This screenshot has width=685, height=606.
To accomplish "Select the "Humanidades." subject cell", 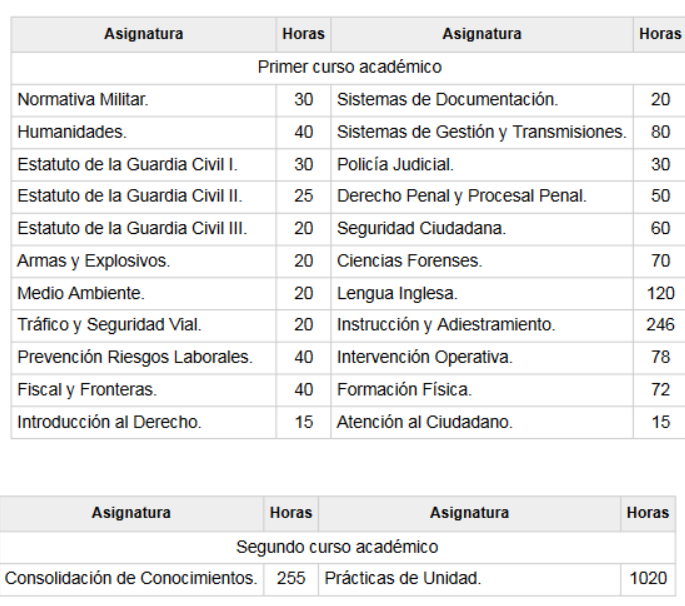I will pyautogui.click(x=72, y=132).
